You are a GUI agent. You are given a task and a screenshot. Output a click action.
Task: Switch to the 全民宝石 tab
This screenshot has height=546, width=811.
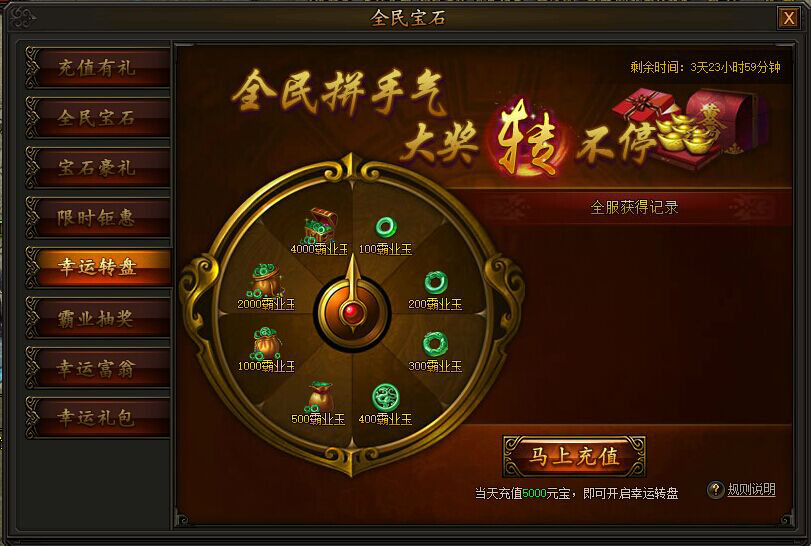click(97, 118)
